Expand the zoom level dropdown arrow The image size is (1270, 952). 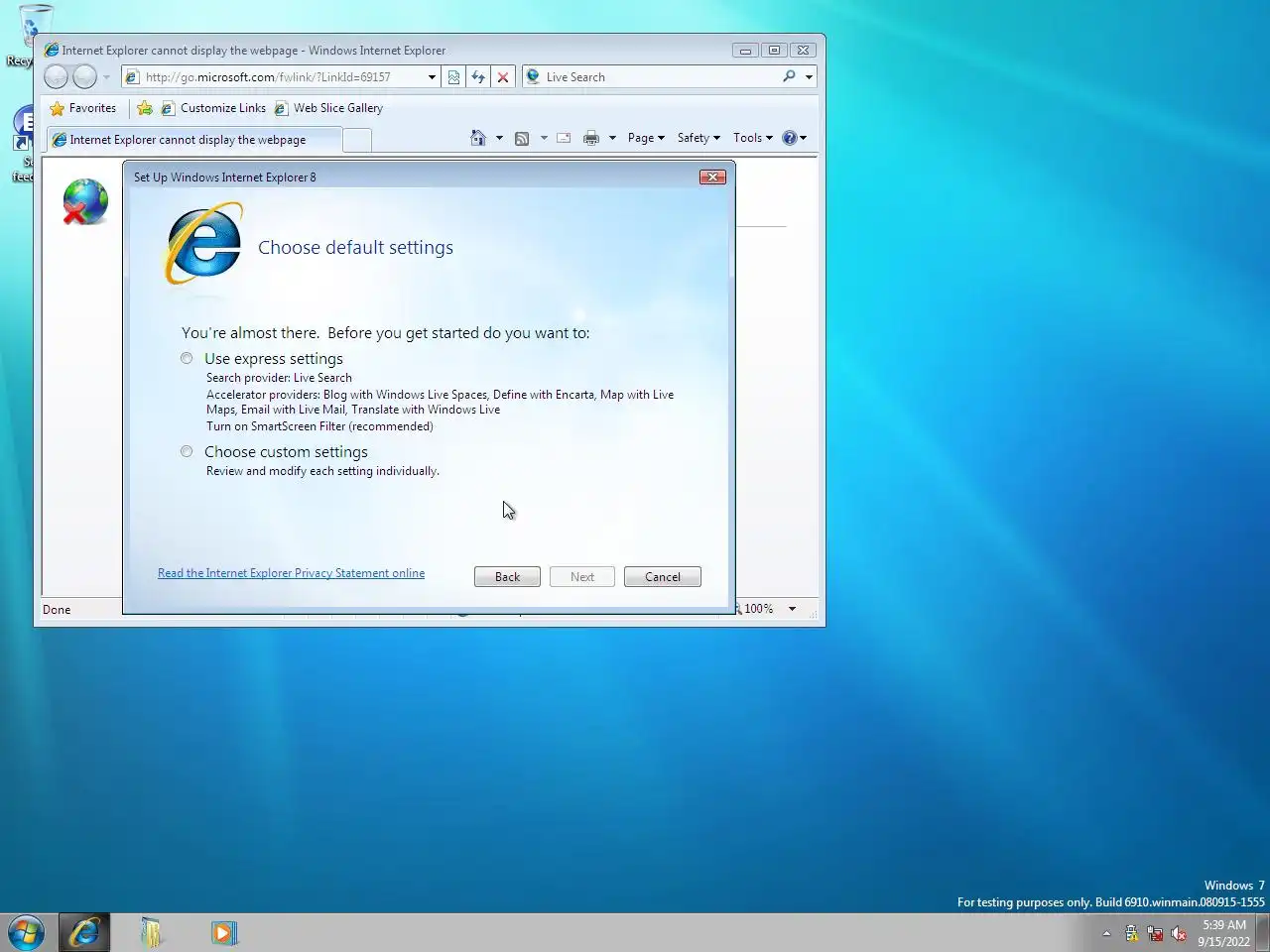point(792,609)
